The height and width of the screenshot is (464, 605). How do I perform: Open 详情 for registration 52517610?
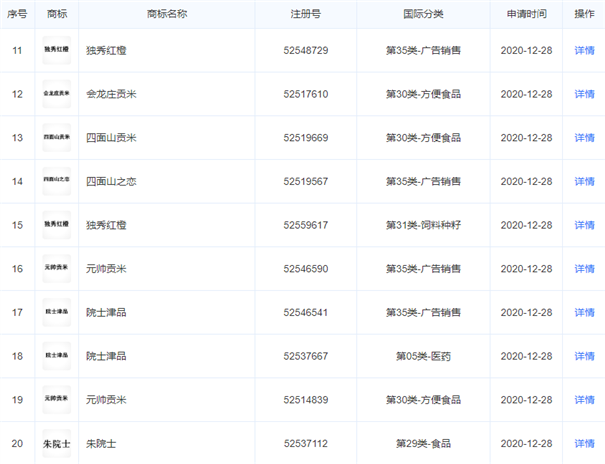[584, 94]
